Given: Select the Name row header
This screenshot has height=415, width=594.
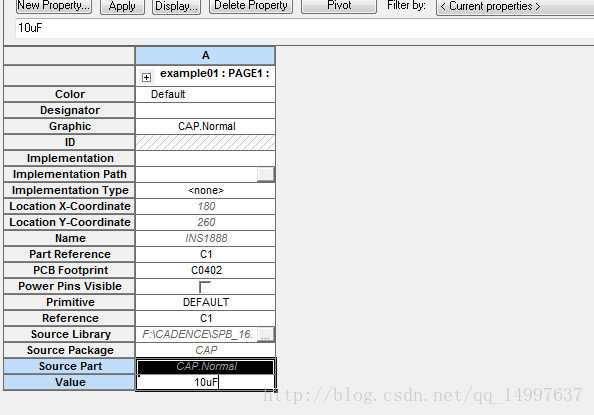Looking at the screenshot, I should [69, 238].
